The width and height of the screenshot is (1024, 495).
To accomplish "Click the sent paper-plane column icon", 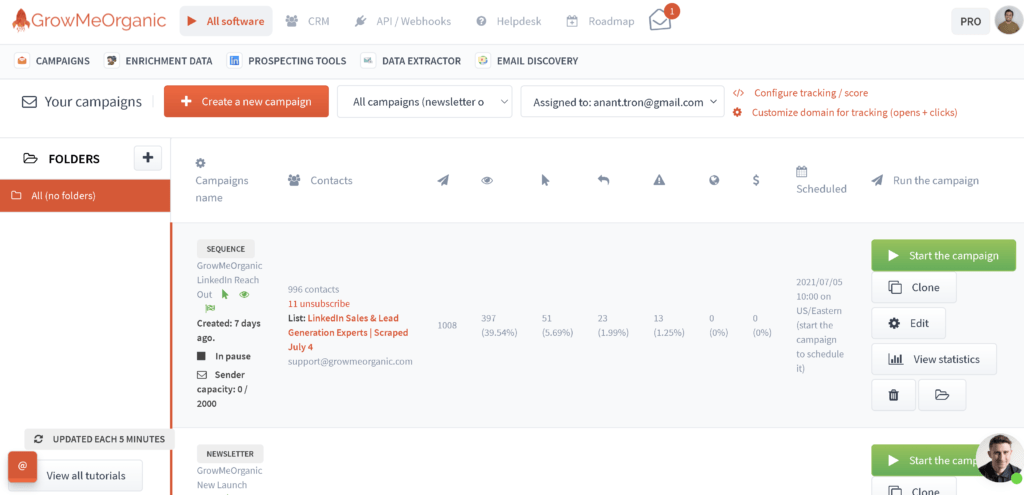I will (443, 180).
